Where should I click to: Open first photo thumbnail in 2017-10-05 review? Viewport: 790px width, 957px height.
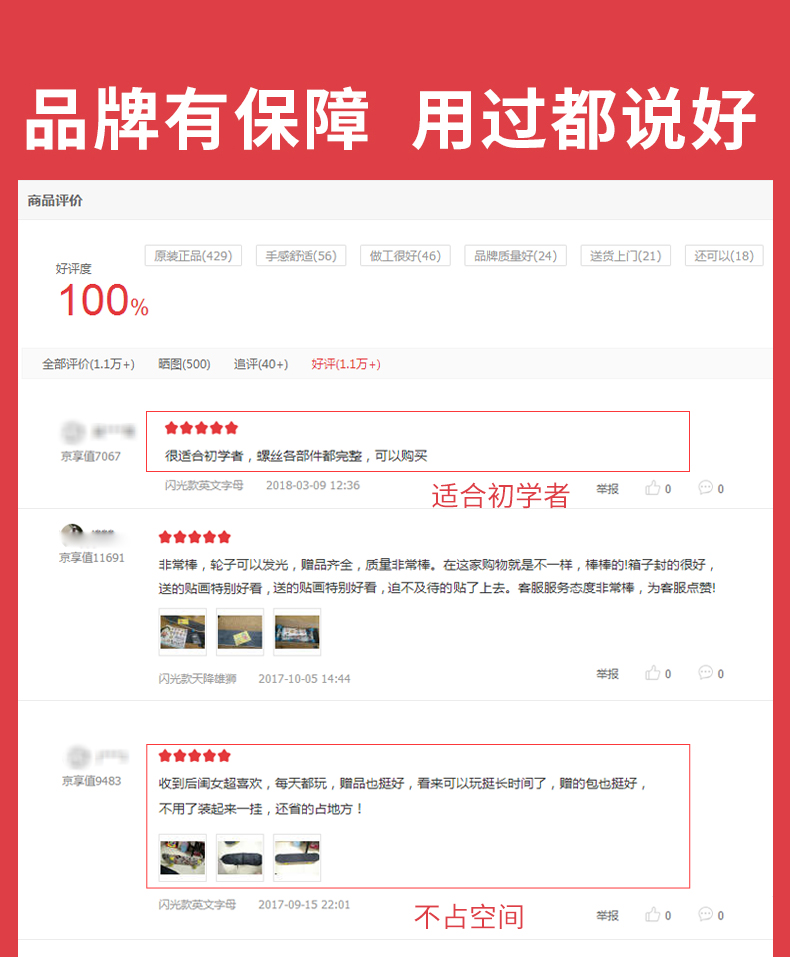[x=183, y=632]
